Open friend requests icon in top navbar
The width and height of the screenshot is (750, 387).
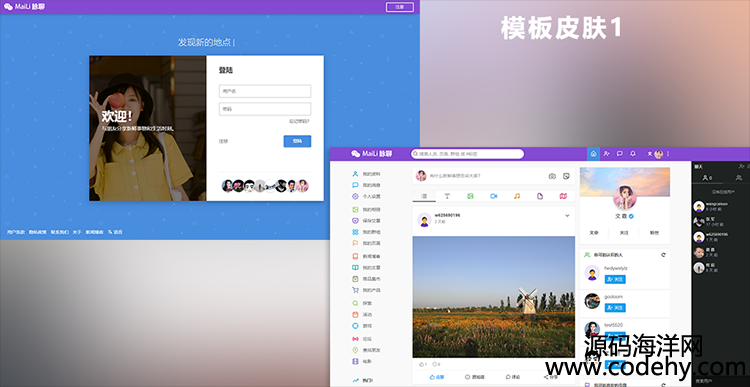click(x=607, y=154)
